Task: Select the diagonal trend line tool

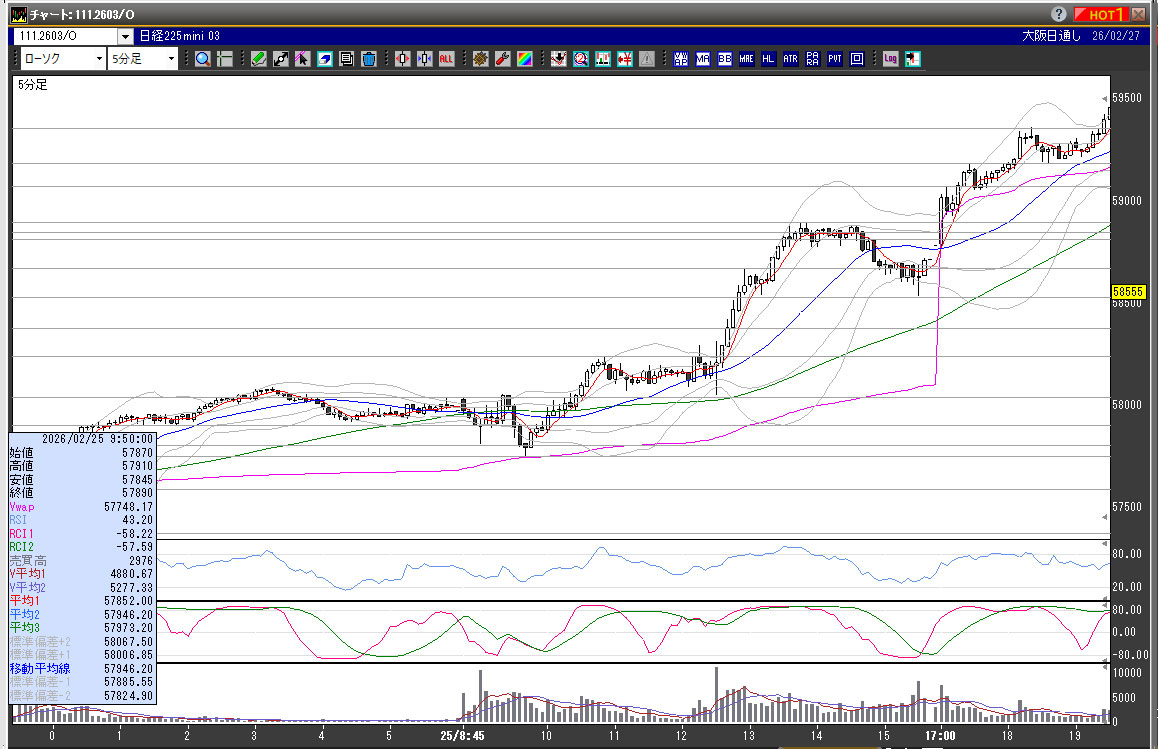Action: pos(280,59)
